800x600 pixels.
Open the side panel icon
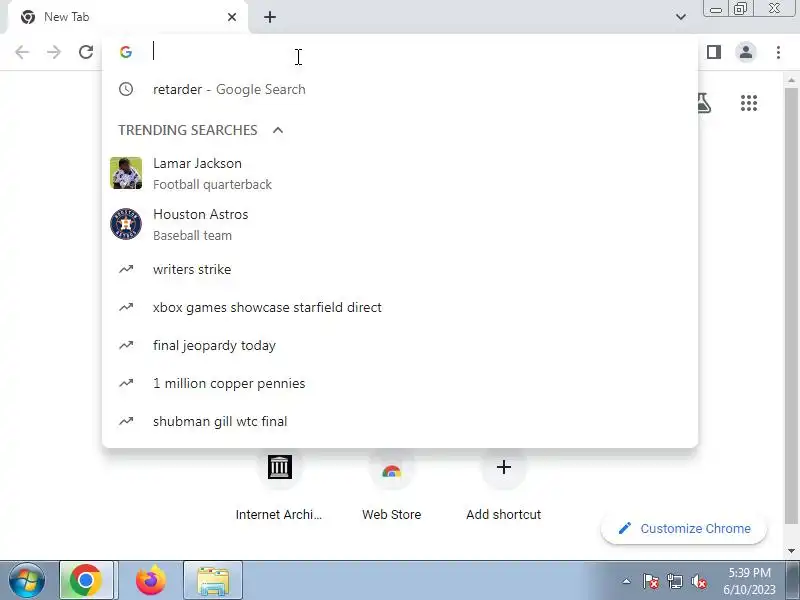tap(714, 52)
